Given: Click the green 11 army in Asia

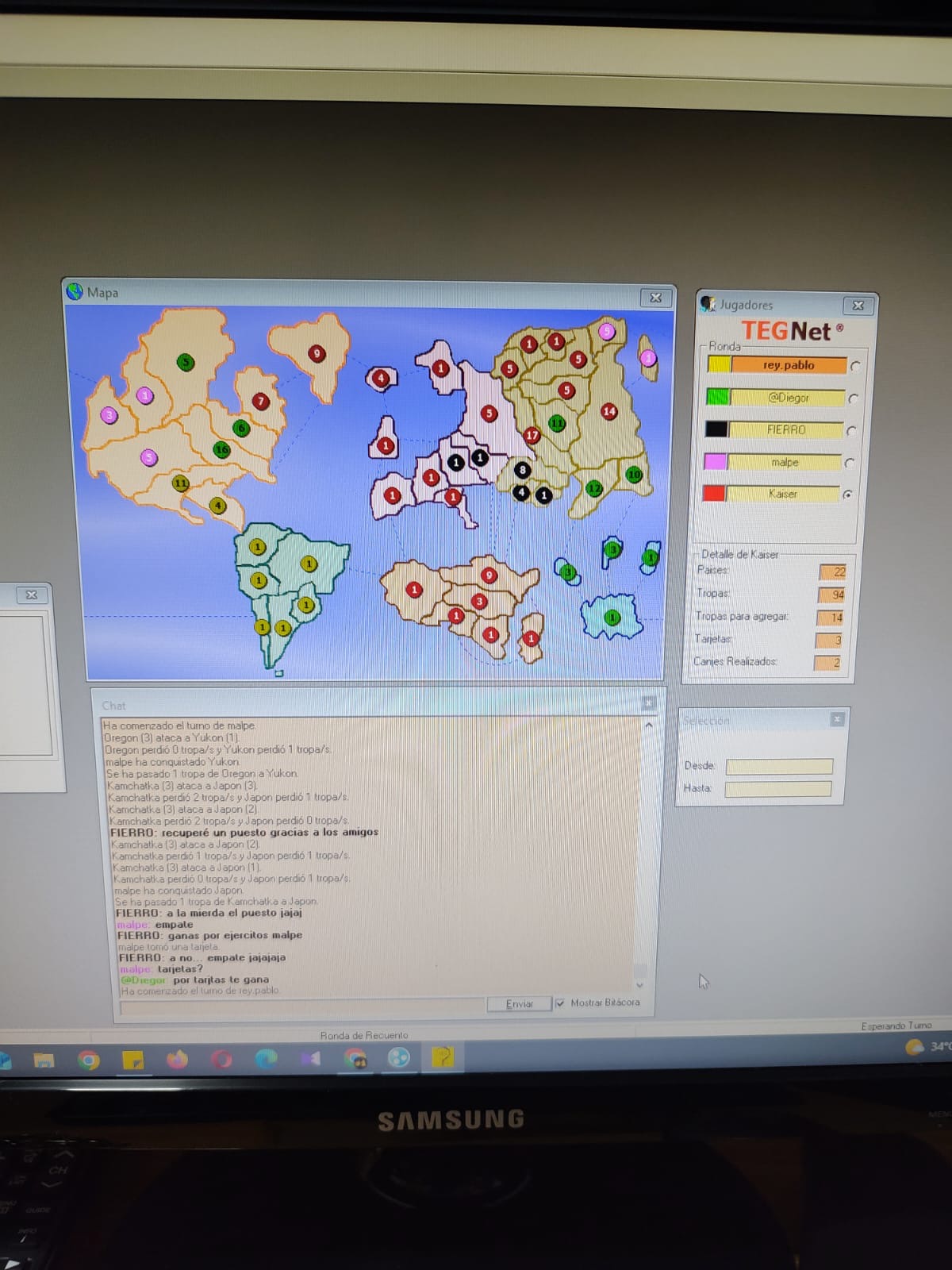Looking at the screenshot, I should pos(557,423).
